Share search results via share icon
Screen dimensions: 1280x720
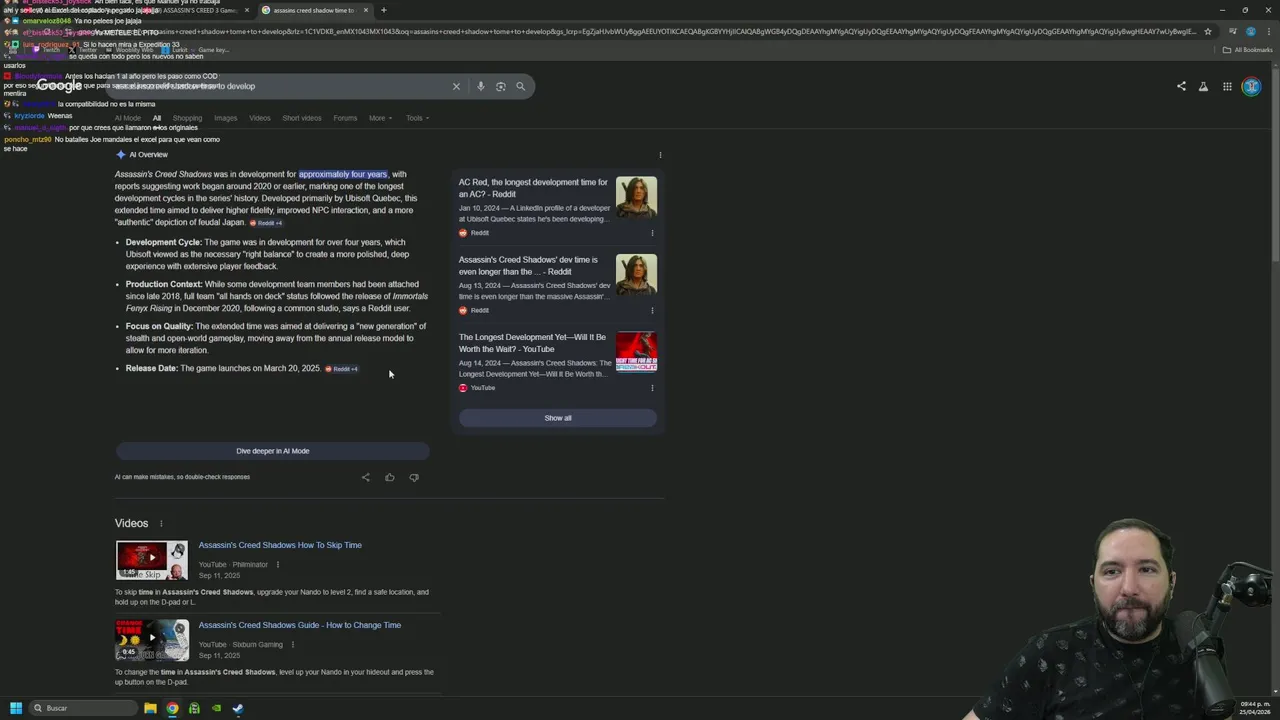[1181, 86]
